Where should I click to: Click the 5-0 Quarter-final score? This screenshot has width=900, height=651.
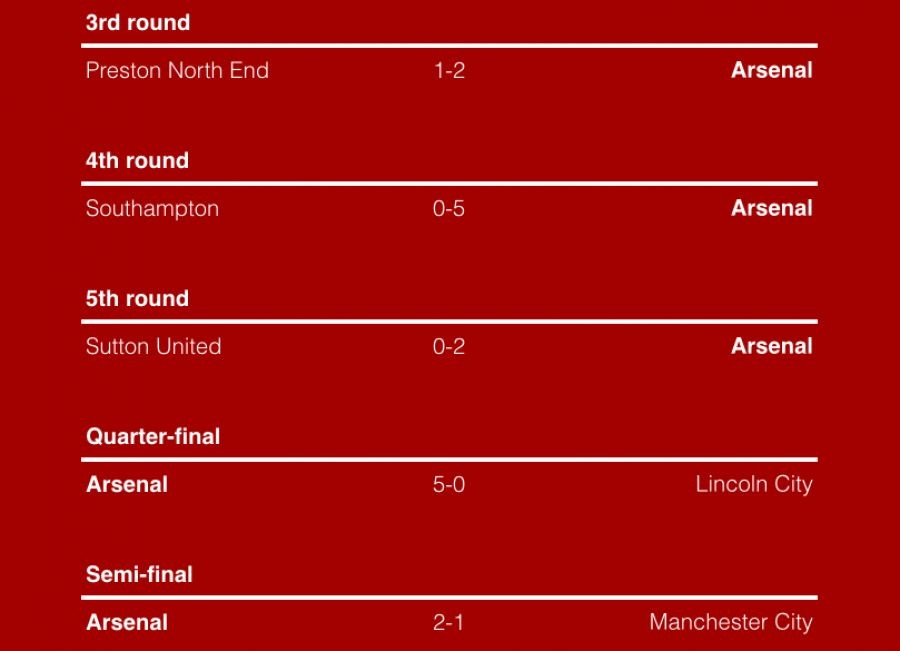pos(449,485)
